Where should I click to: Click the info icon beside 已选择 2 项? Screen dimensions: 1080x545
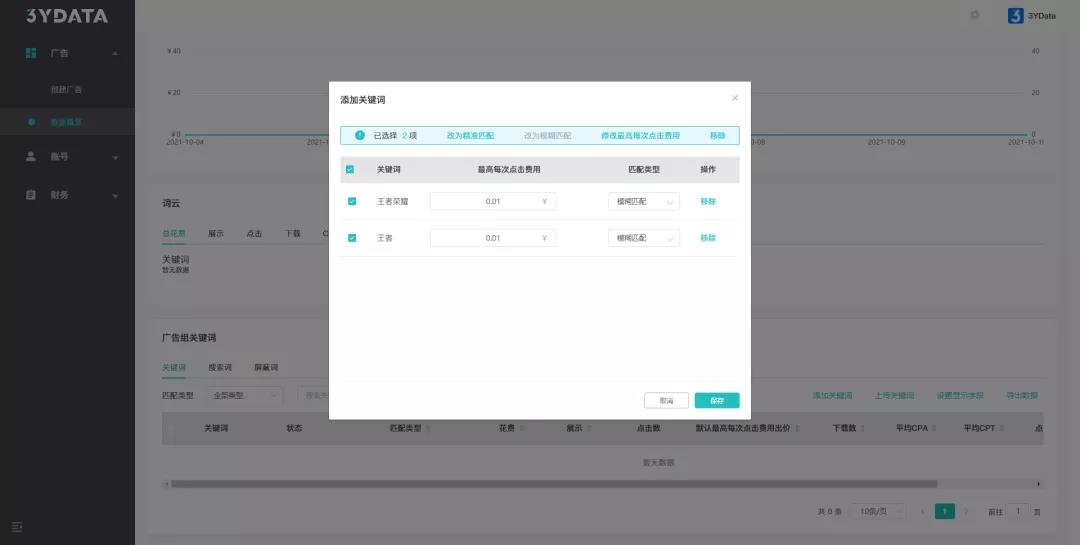360,135
